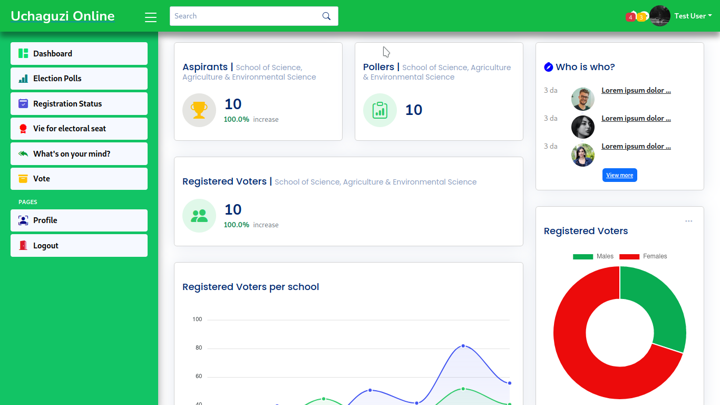Open the Profile page

tap(79, 220)
